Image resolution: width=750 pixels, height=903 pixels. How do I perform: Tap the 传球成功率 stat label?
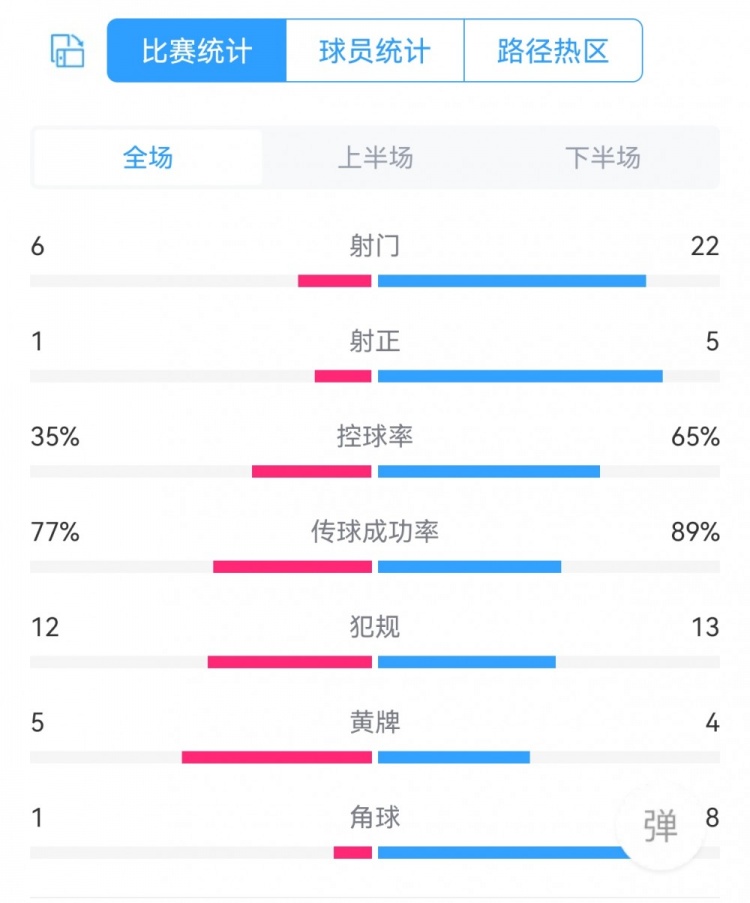click(375, 532)
